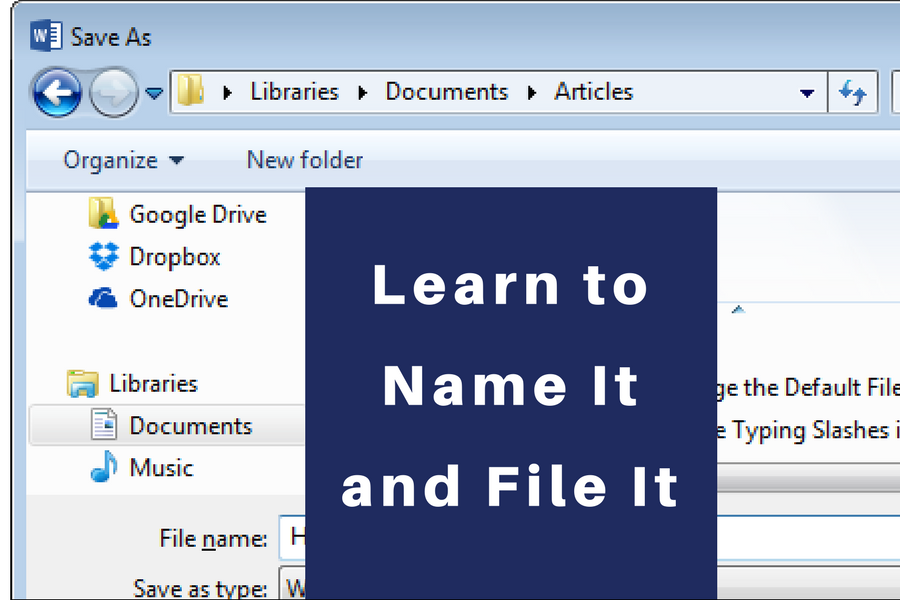Open the recent locations dropdown arrow
The image size is (900, 600).
[154, 92]
